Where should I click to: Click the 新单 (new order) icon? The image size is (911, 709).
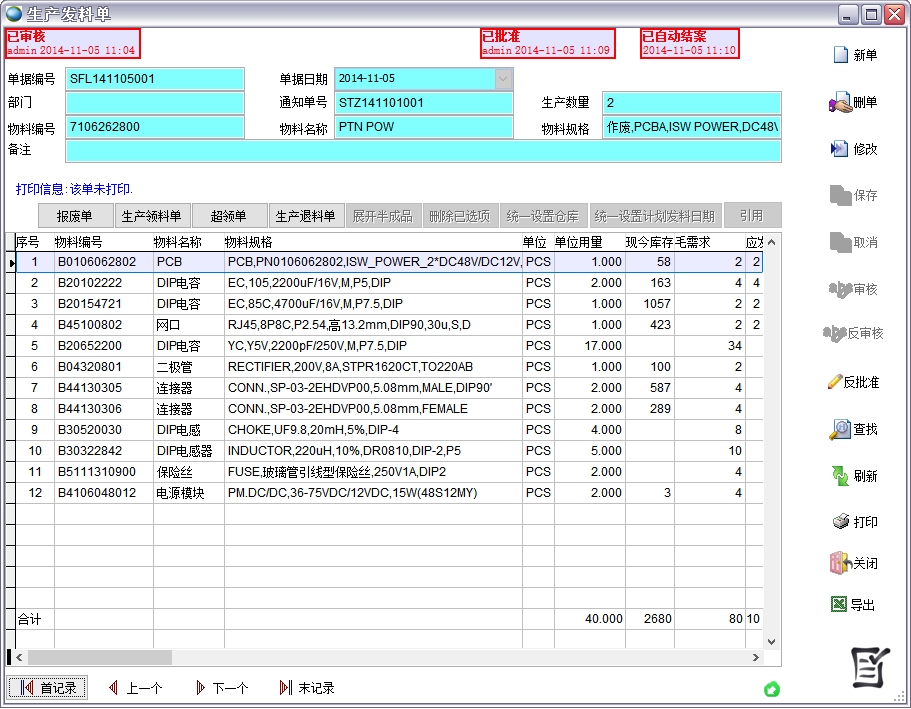[841, 55]
